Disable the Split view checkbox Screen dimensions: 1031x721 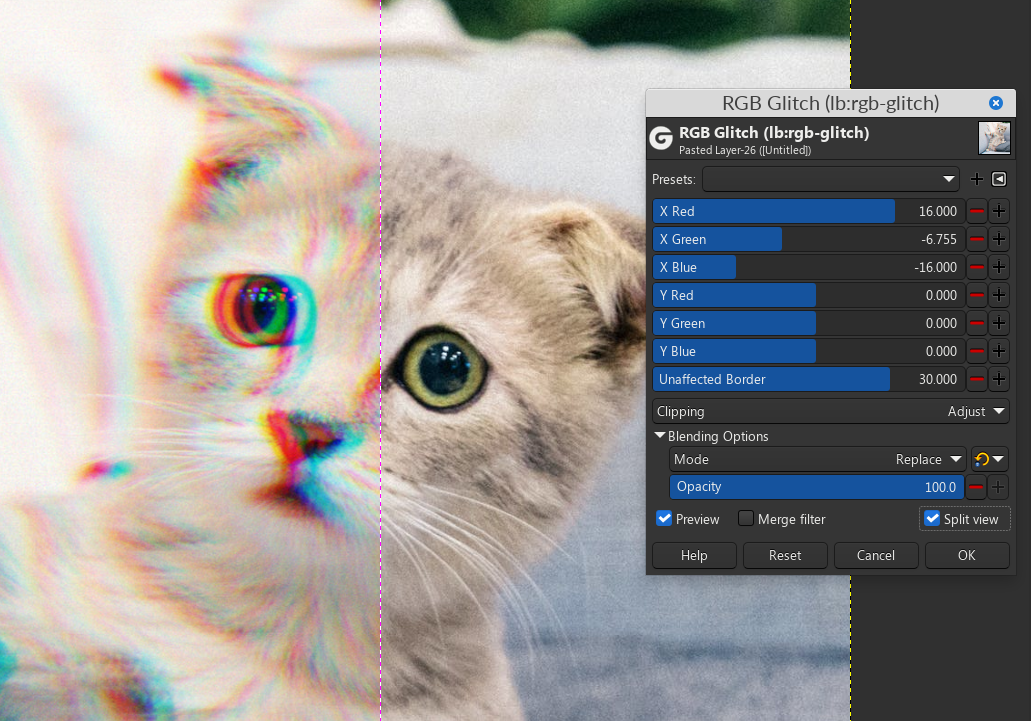[x=932, y=519]
